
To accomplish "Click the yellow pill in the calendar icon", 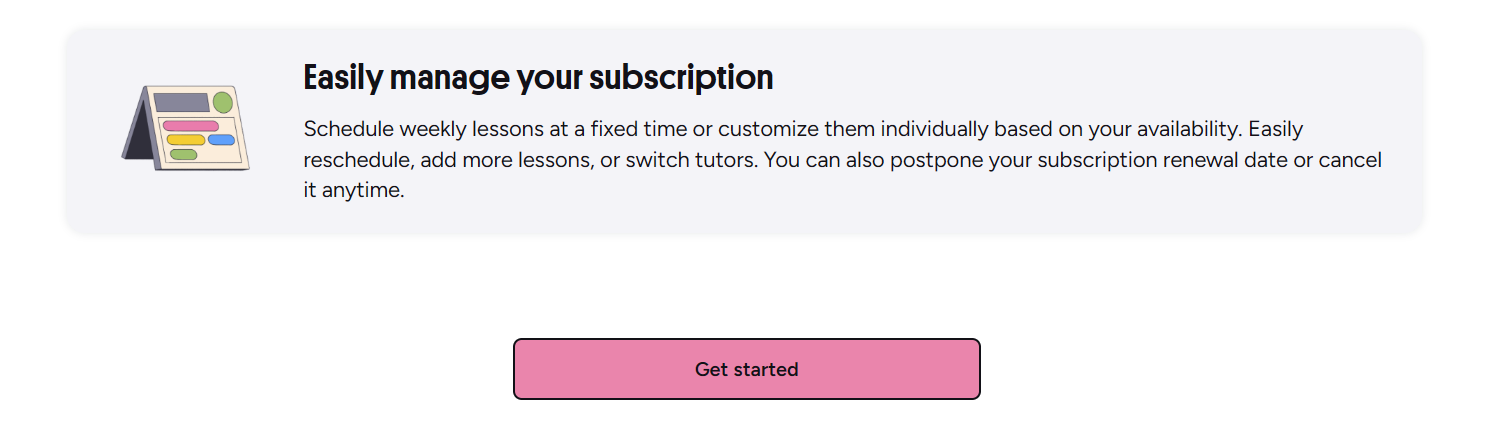I will pos(186,140).
